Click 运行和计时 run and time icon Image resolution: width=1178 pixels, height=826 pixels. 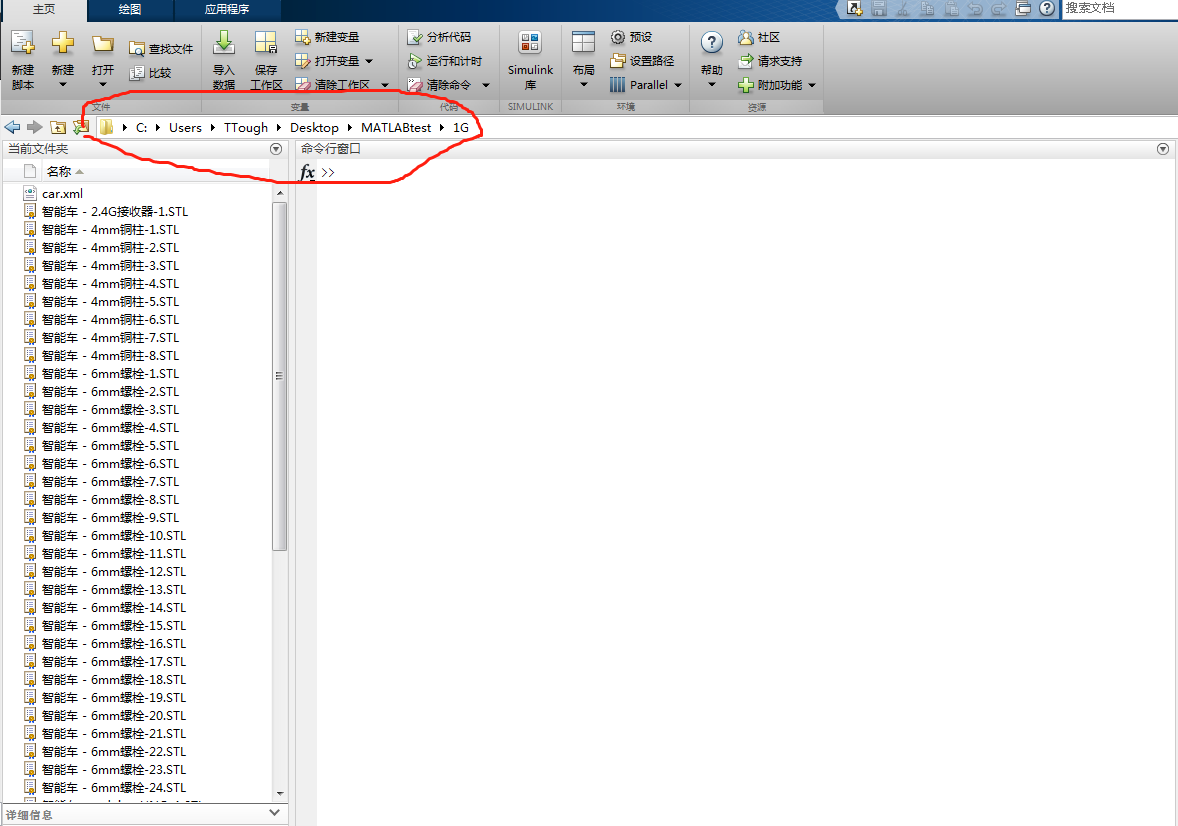click(415, 61)
